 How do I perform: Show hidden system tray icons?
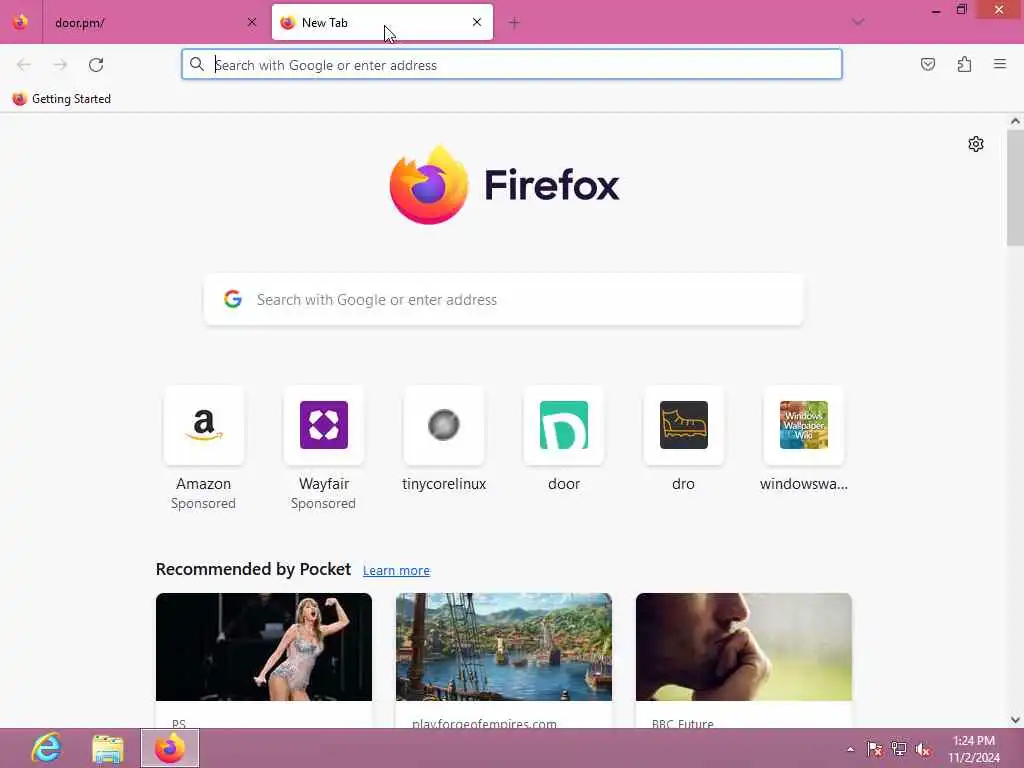click(x=850, y=749)
